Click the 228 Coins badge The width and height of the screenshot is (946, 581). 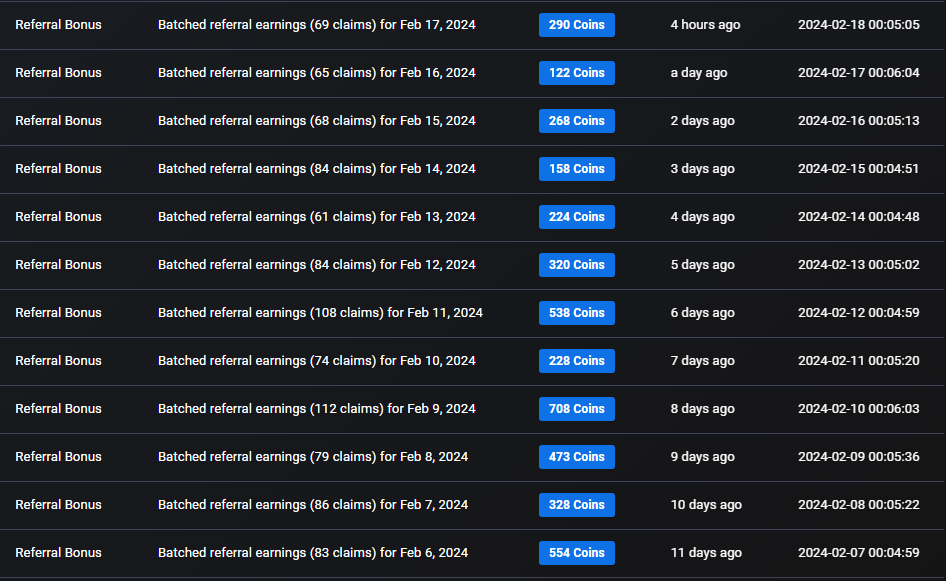[x=577, y=361]
